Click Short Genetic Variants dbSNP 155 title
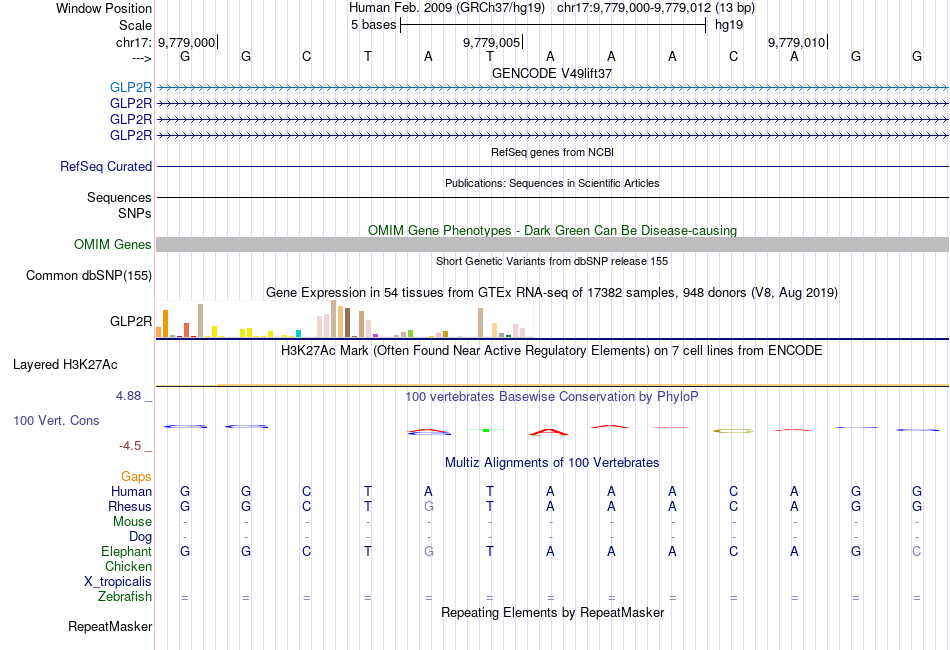Screen dimensions: 950x650 click(552, 261)
